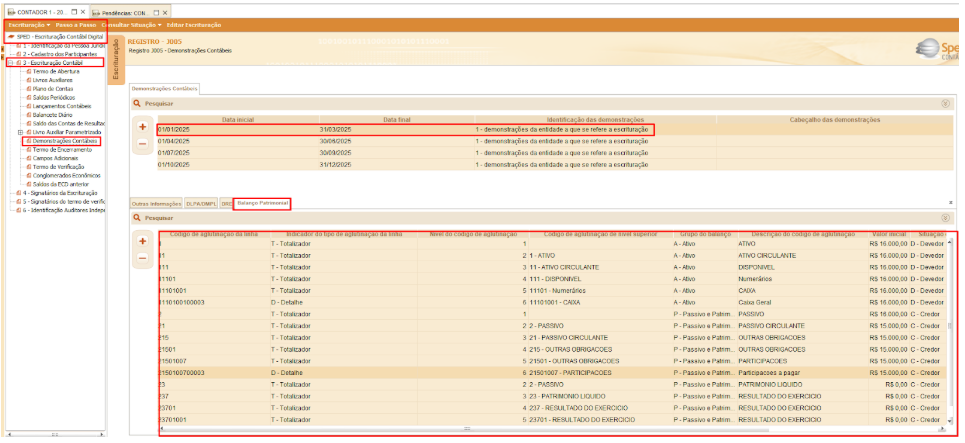This screenshot has height=443, width=965.
Task: Select the Caixa Geral detail row
Action: point(551,302)
